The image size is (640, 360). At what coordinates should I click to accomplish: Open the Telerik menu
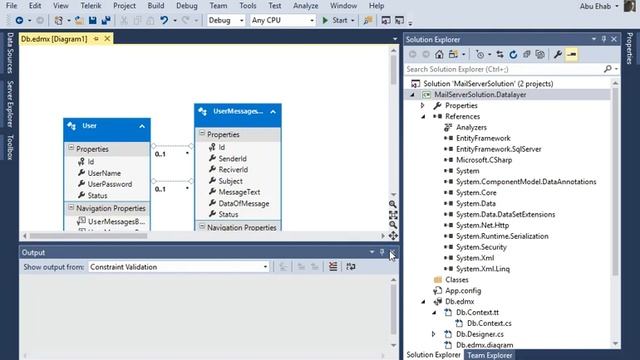click(x=91, y=6)
